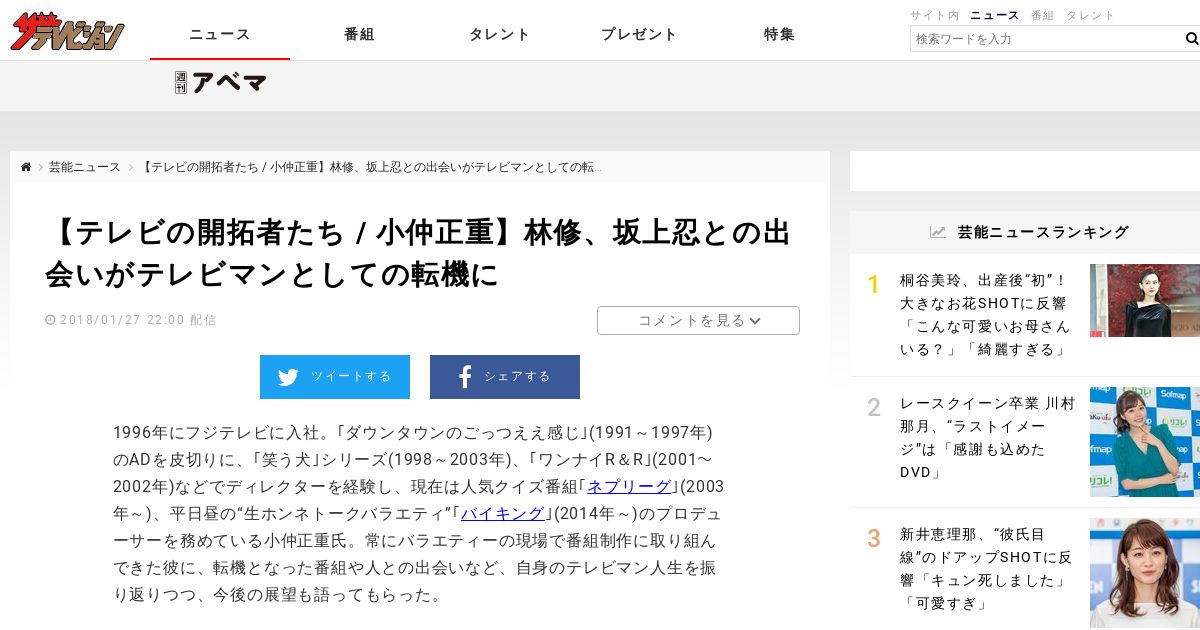Open the ニュース navigation tab
This screenshot has width=1200, height=630.
pyautogui.click(x=220, y=34)
